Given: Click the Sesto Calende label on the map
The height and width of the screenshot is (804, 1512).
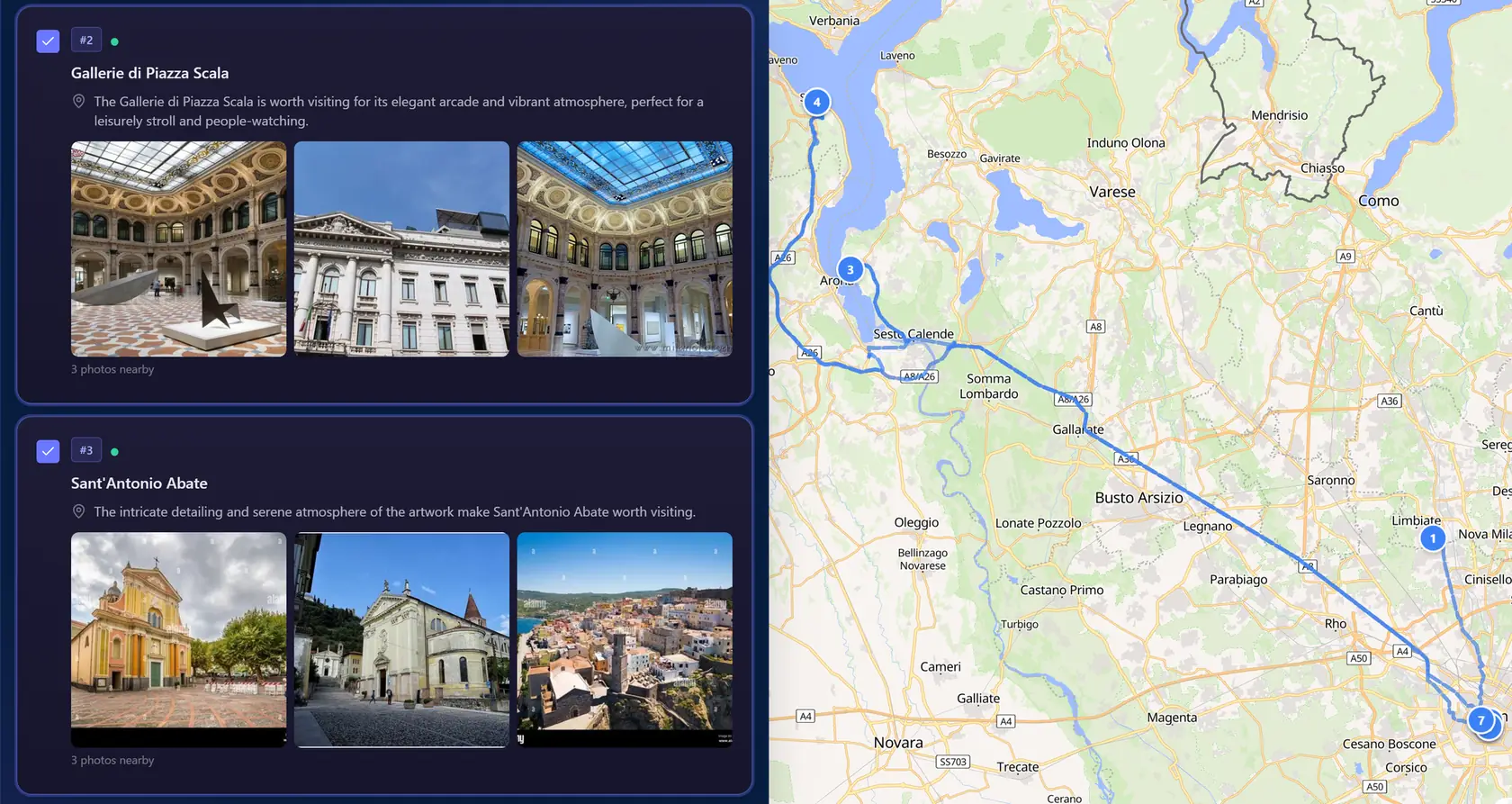Looking at the screenshot, I should click(913, 334).
